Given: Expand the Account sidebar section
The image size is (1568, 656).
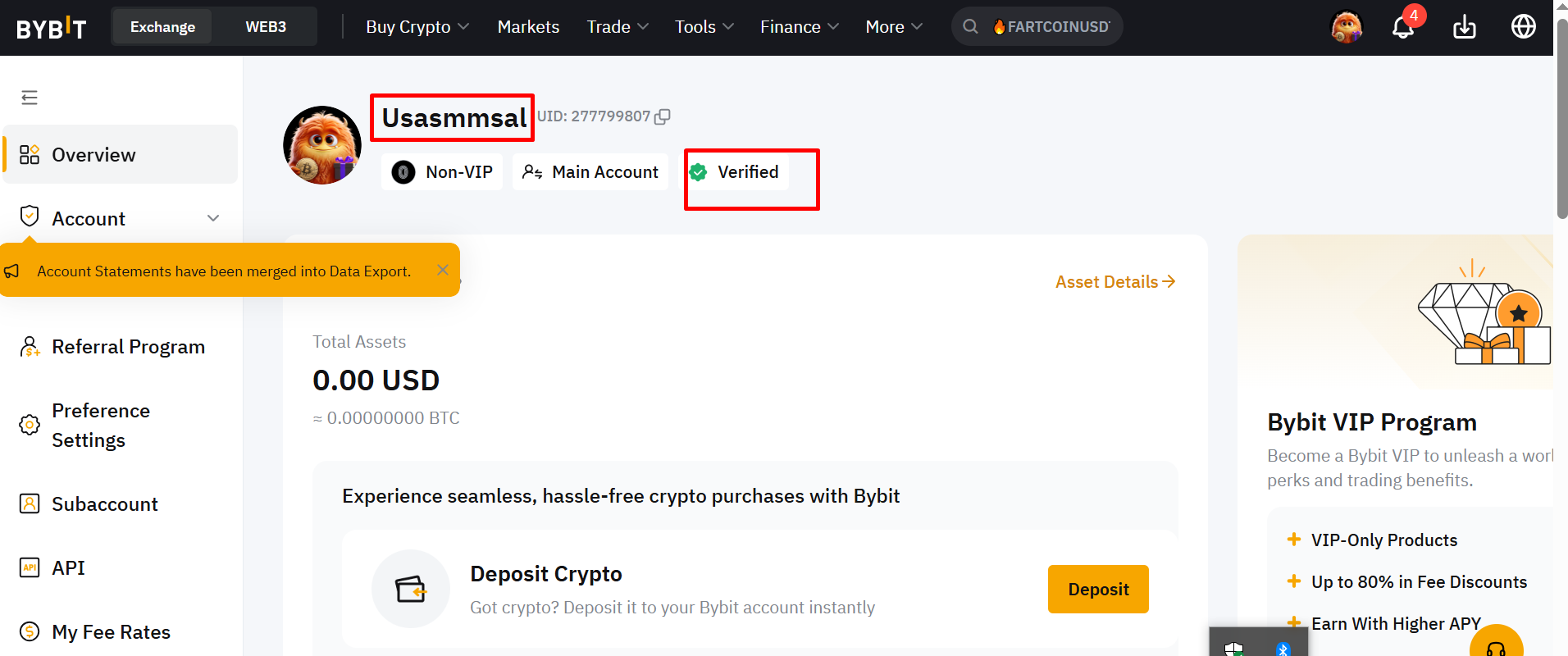Looking at the screenshot, I should [120, 218].
